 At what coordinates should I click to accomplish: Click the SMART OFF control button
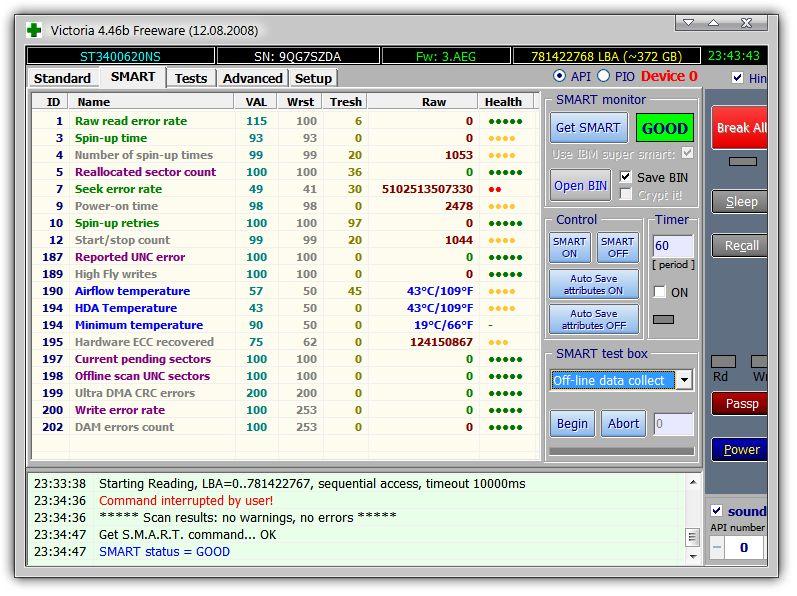pos(617,248)
